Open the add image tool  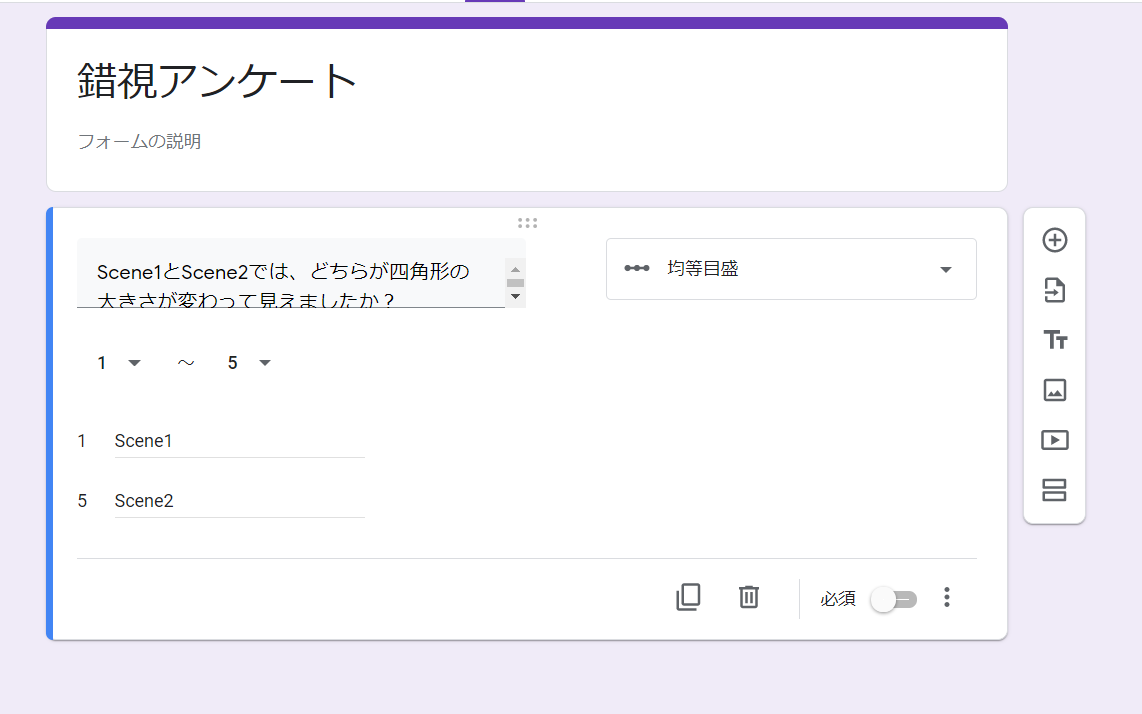pyautogui.click(x=1054, y=390)
